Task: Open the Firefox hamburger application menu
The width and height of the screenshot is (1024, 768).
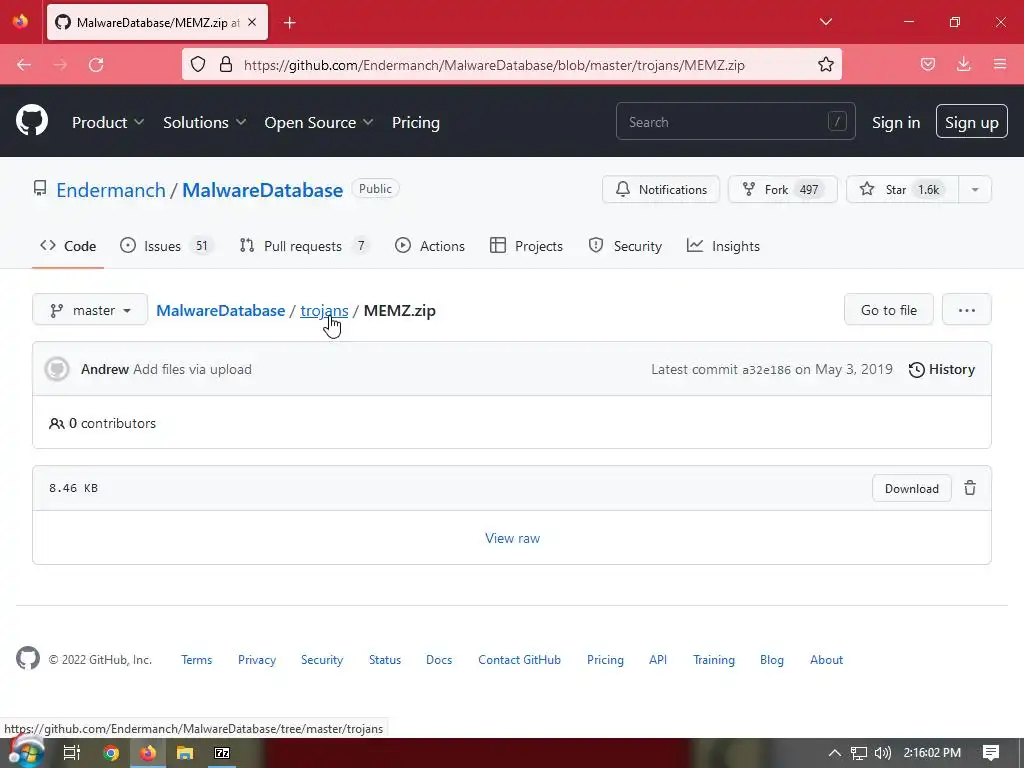Action: coord(1000,65)
